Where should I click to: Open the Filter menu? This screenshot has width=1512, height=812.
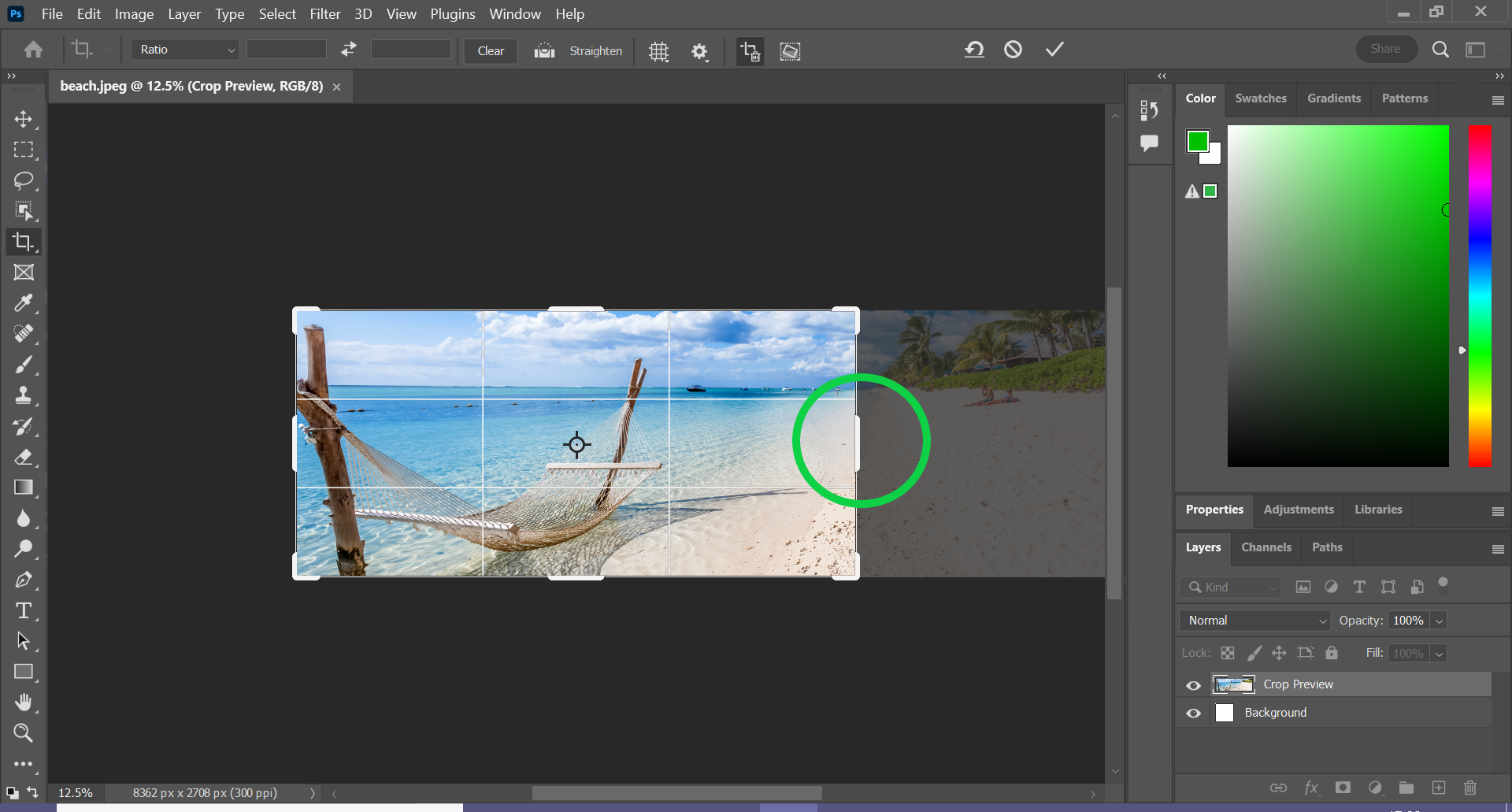(325, 14)
